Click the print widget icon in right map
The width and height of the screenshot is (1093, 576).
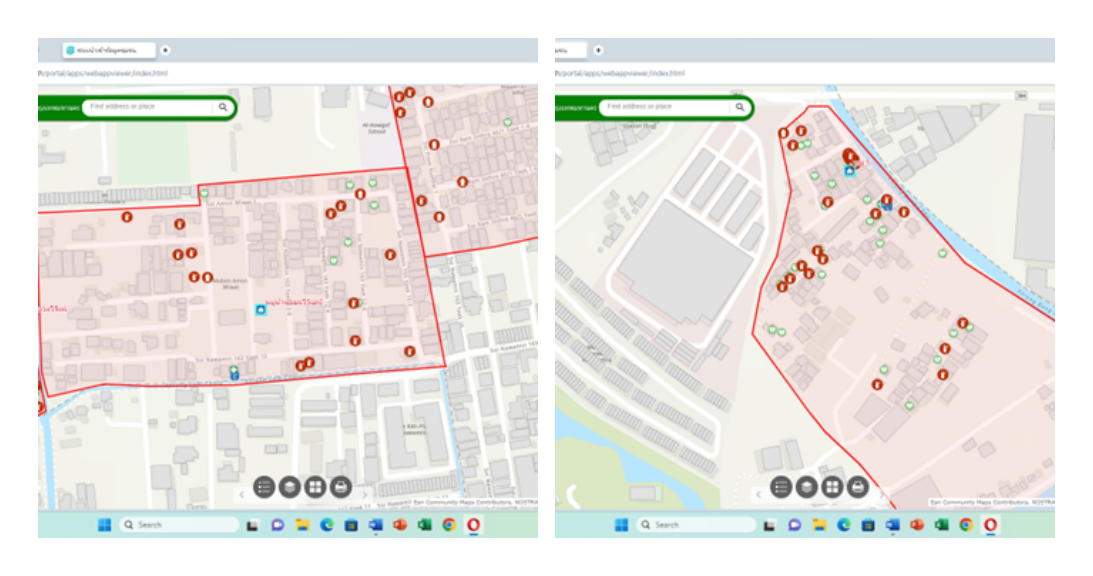coord(857,486)
